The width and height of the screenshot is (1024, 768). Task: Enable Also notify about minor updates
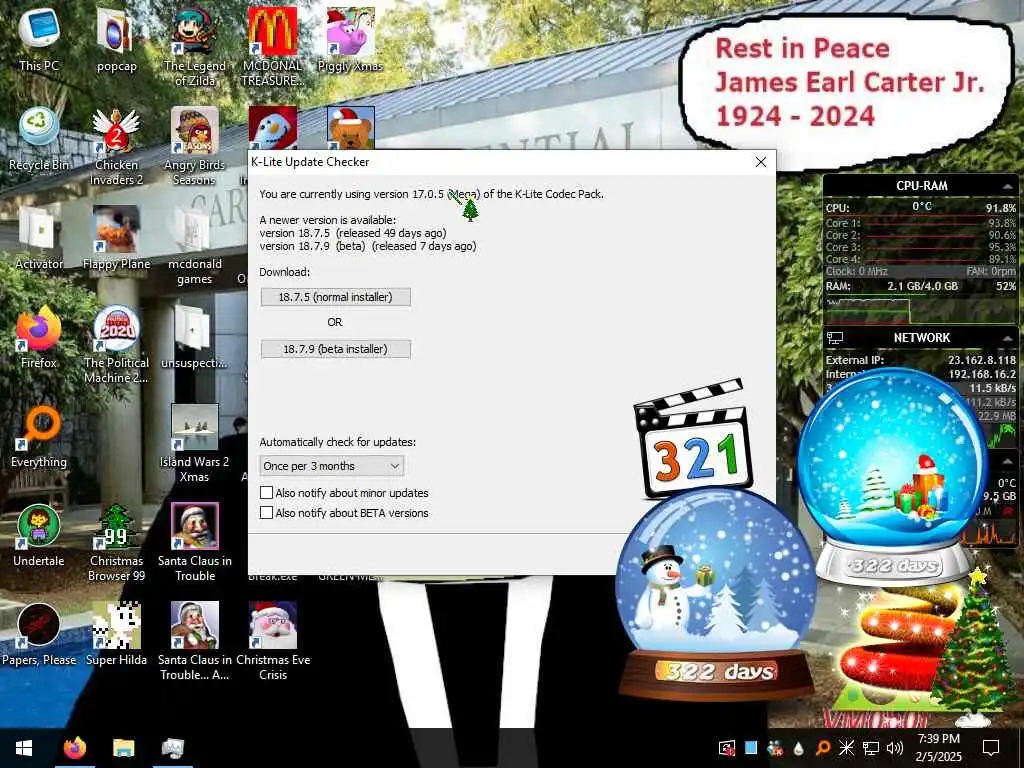266,493
